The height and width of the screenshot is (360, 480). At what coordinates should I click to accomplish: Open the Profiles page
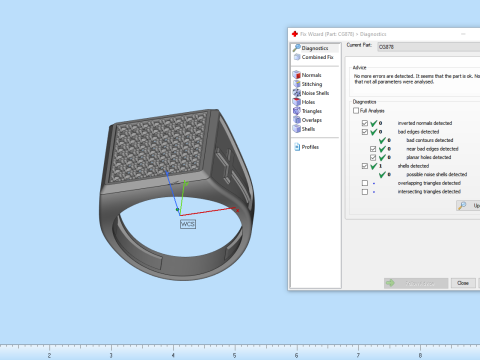[x=307, y=147]
